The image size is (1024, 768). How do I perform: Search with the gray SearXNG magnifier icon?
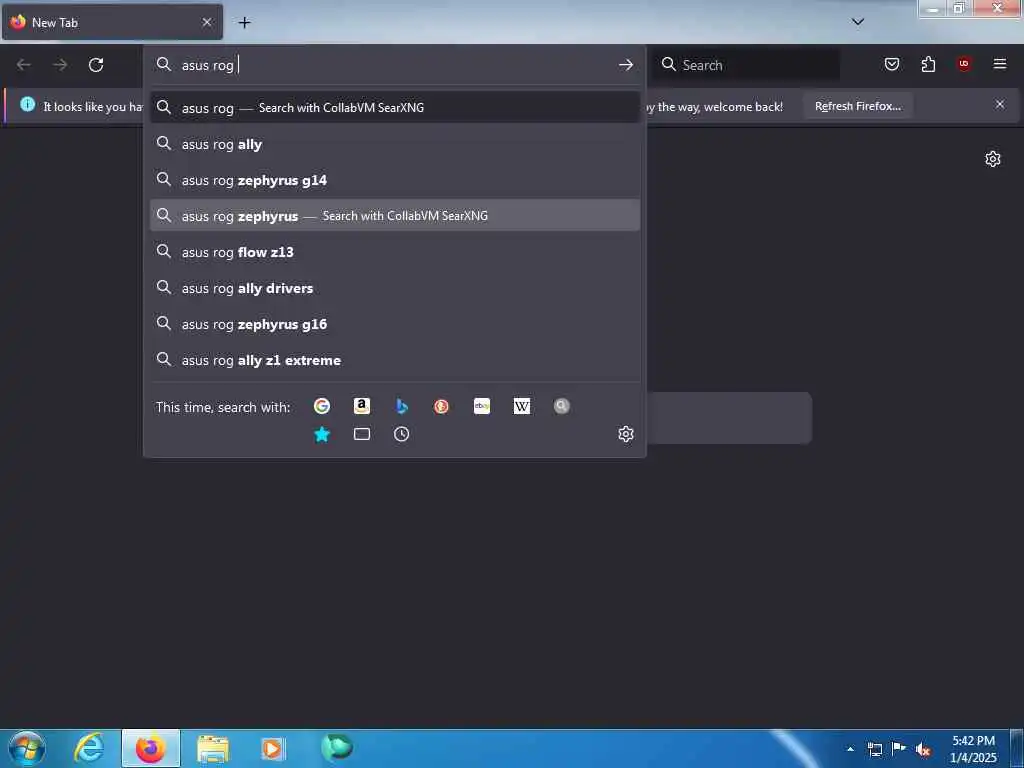point(562,406)
